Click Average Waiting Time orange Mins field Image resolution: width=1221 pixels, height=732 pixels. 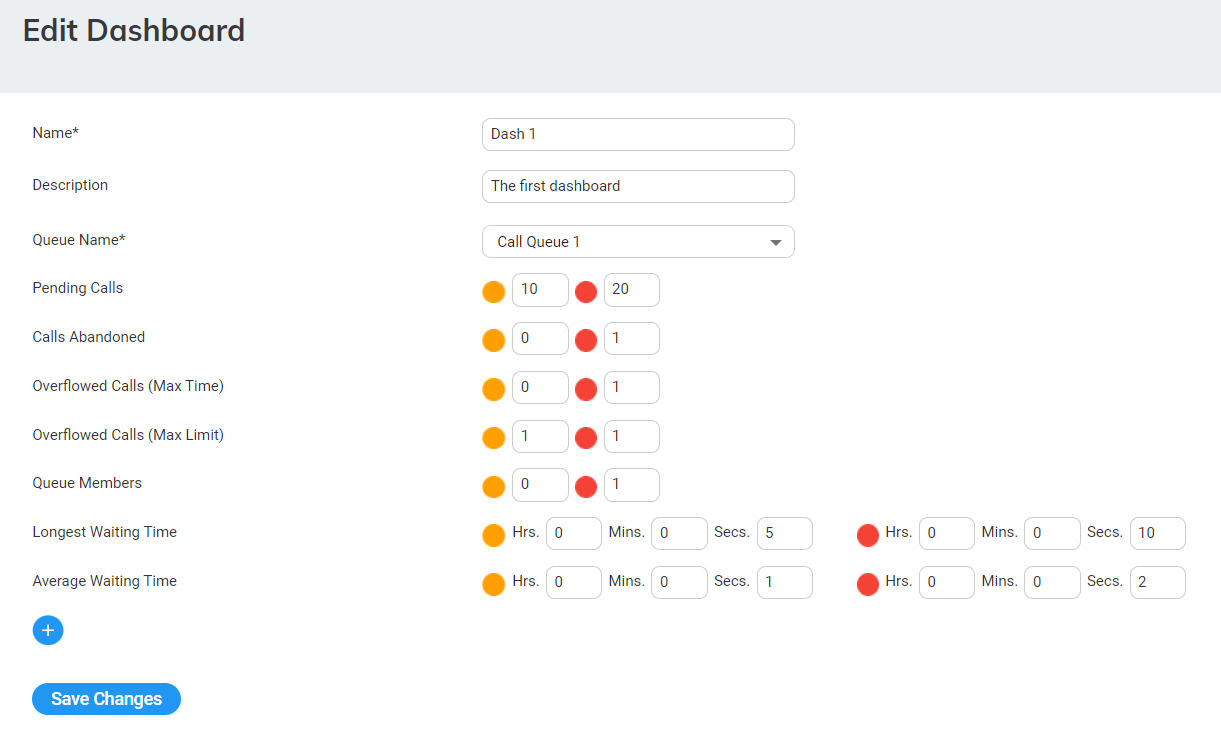[x=679, y=582]
